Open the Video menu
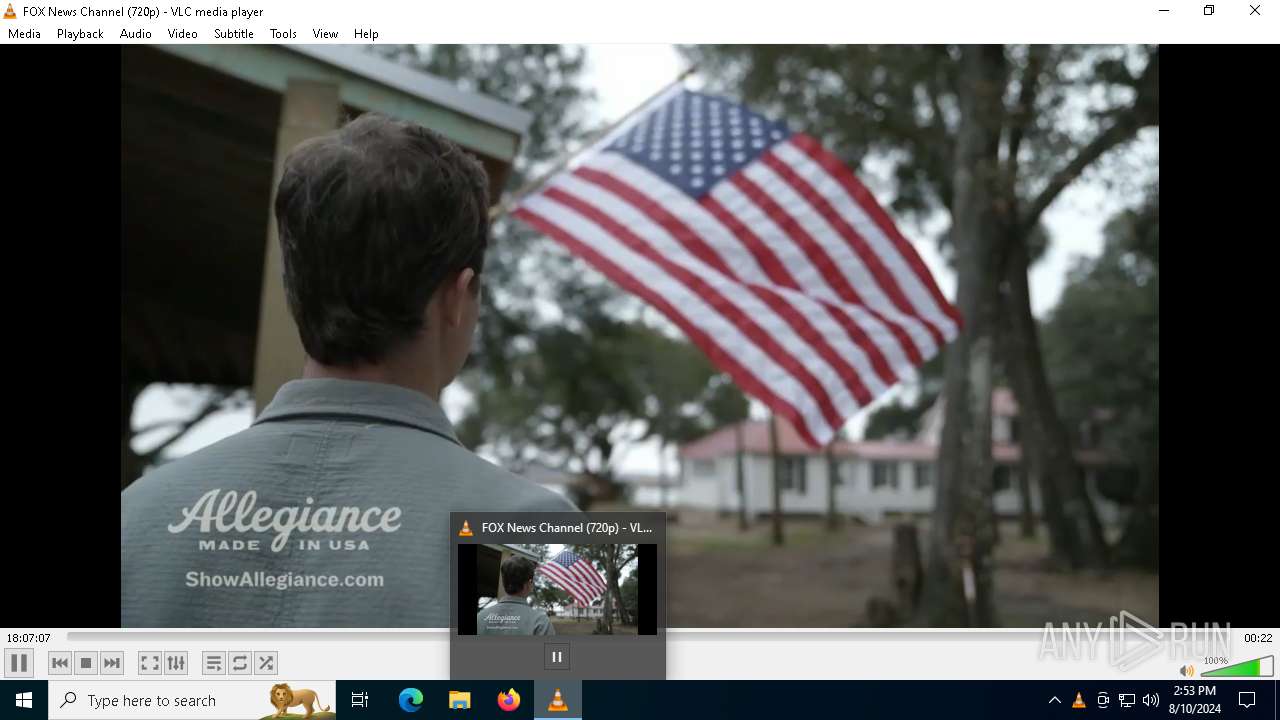The height and width of the screenshot is (720, 1280). [x=183, y=34]
